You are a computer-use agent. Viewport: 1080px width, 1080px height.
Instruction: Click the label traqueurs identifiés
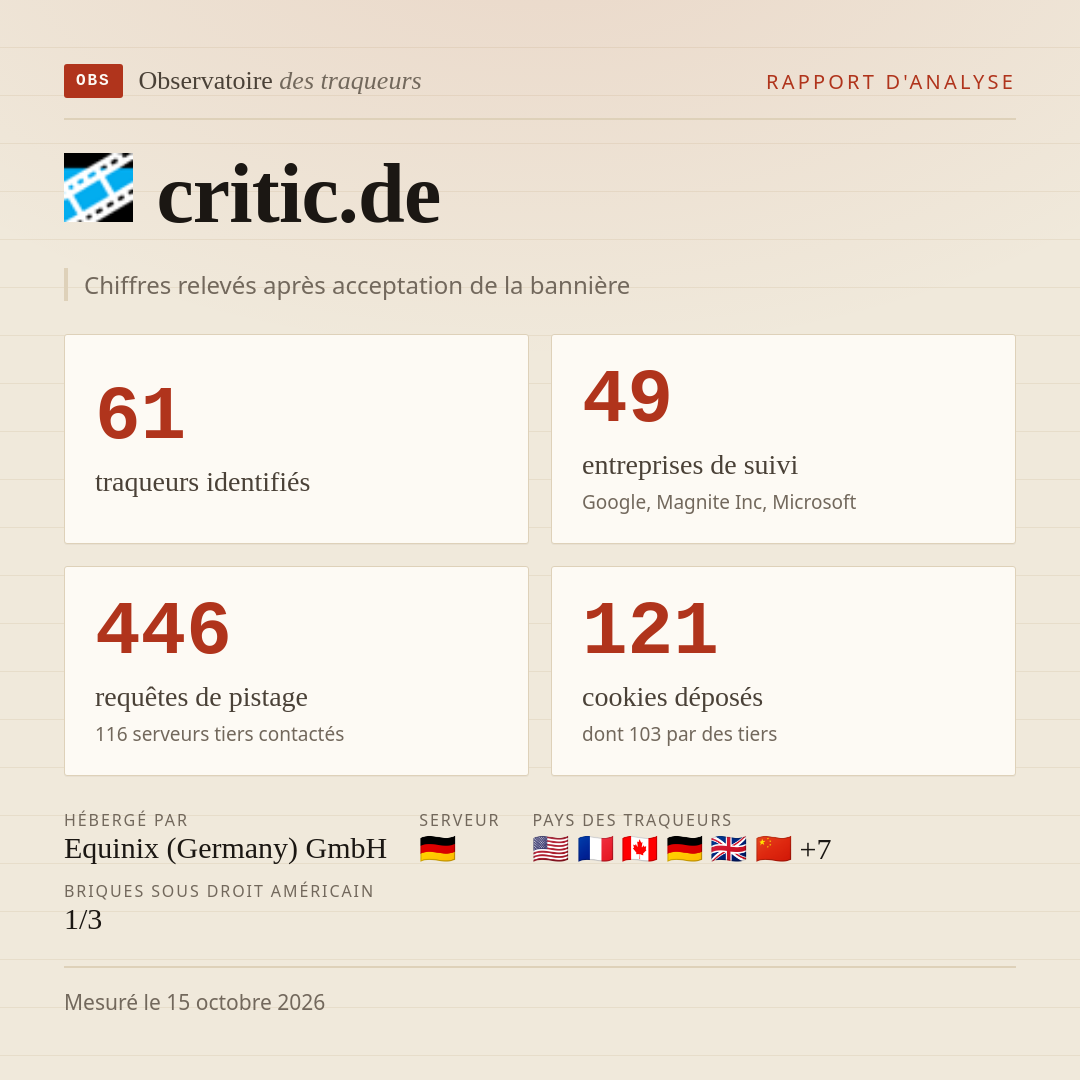tap(202, 482)
